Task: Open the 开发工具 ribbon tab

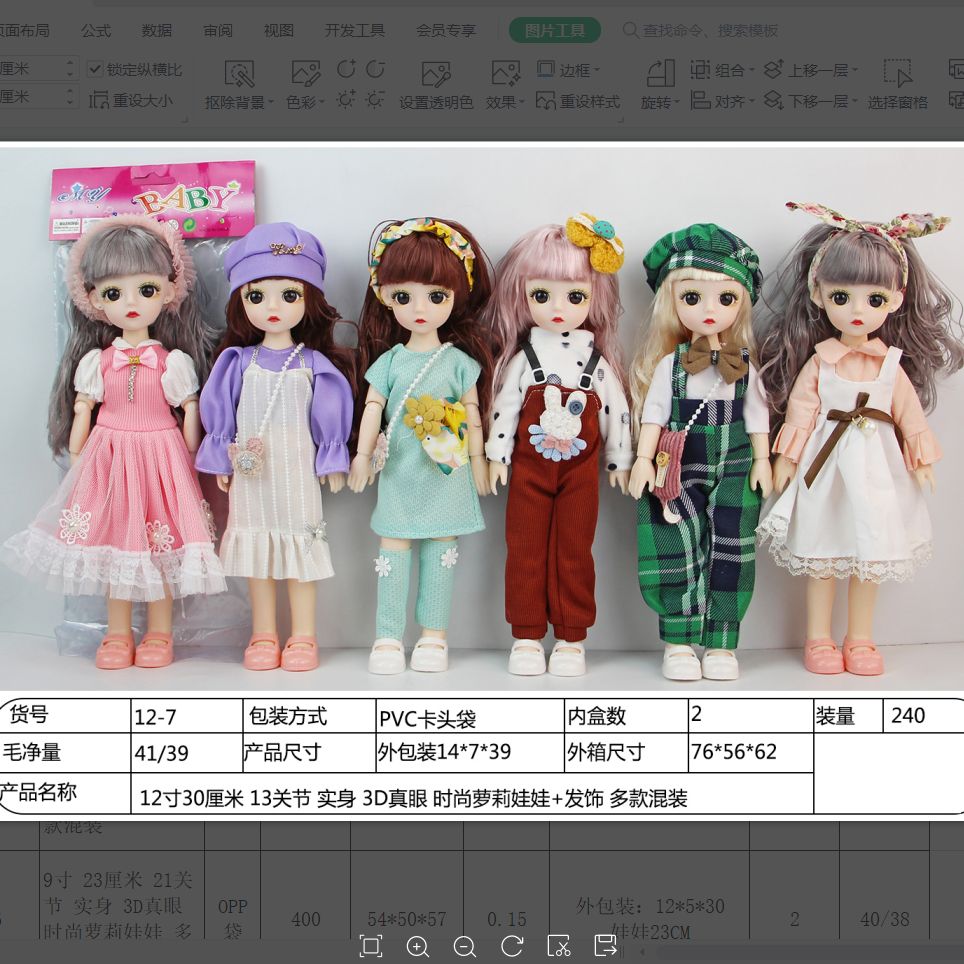Action: click(x=355, y=30)
